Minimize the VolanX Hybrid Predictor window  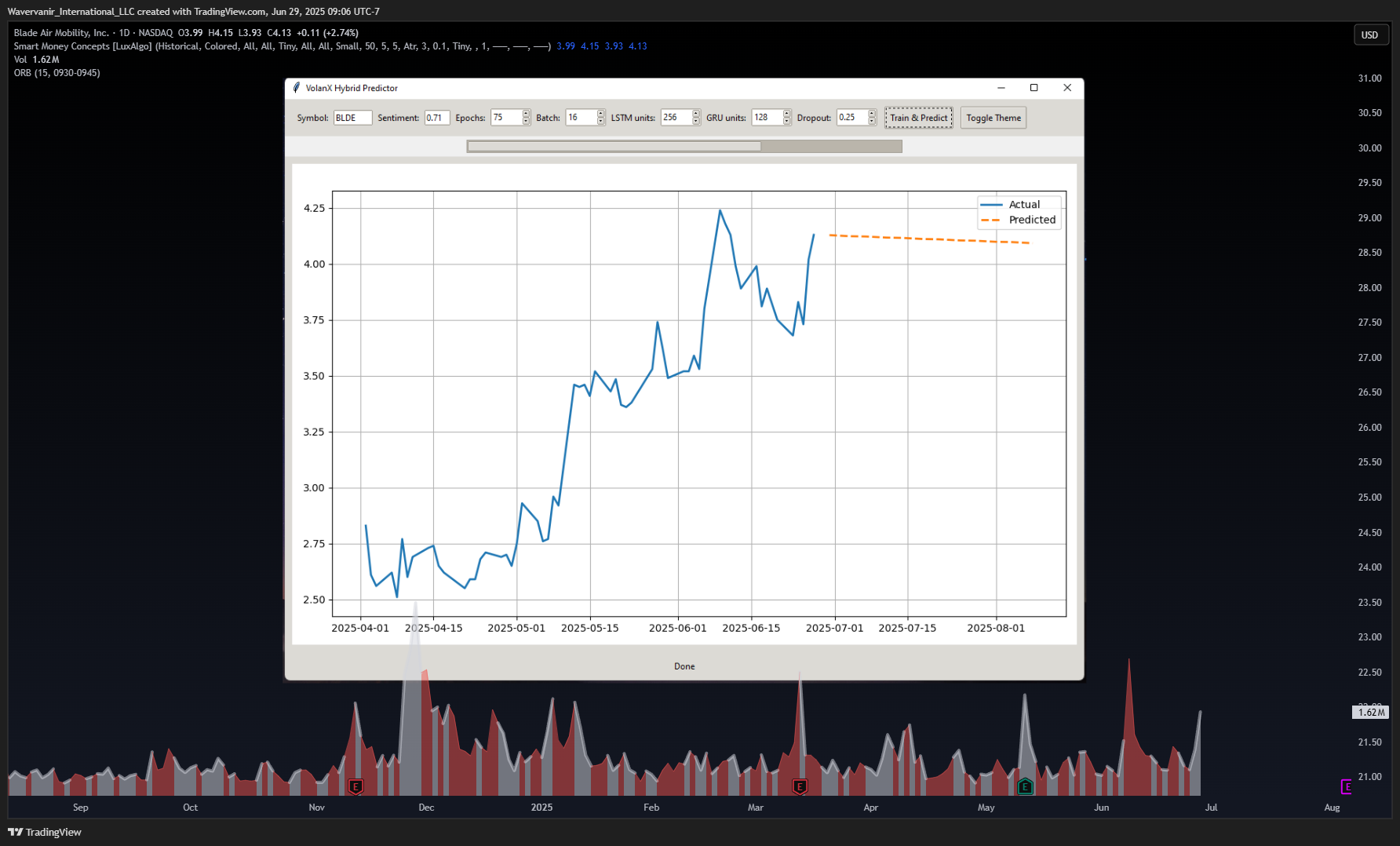[1001, 88]
